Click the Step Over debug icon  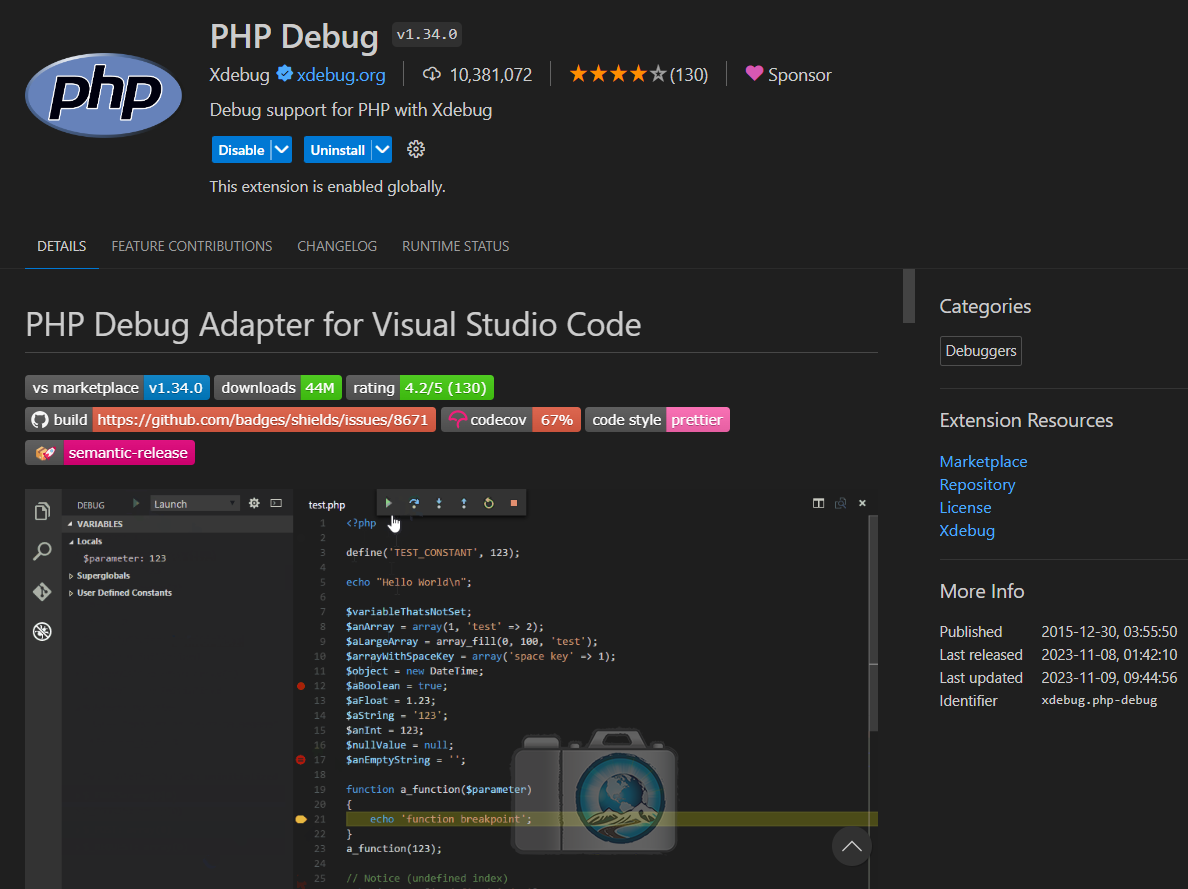[x=414, y=503]
